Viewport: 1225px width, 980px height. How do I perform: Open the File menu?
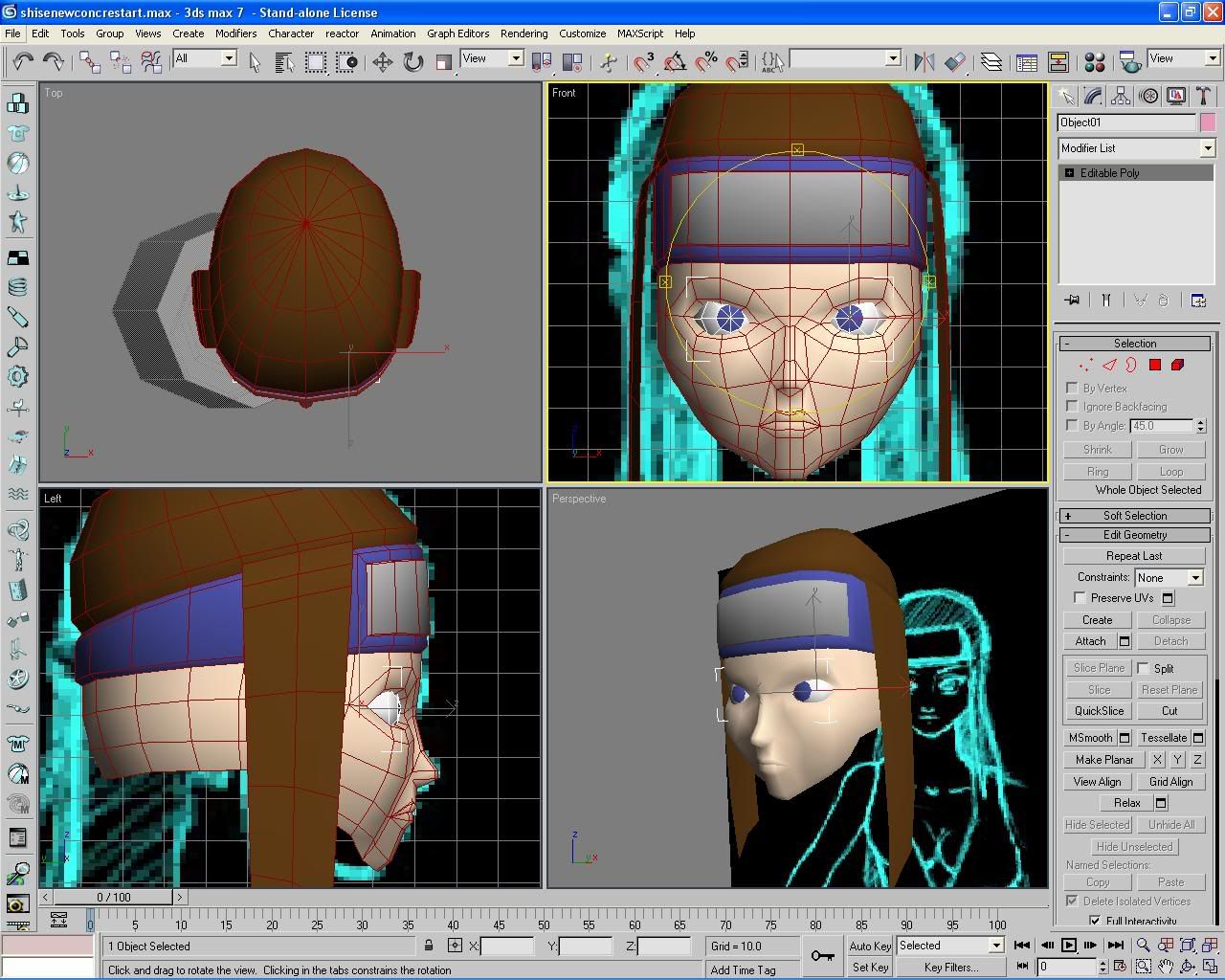click(x=12, y=33)
